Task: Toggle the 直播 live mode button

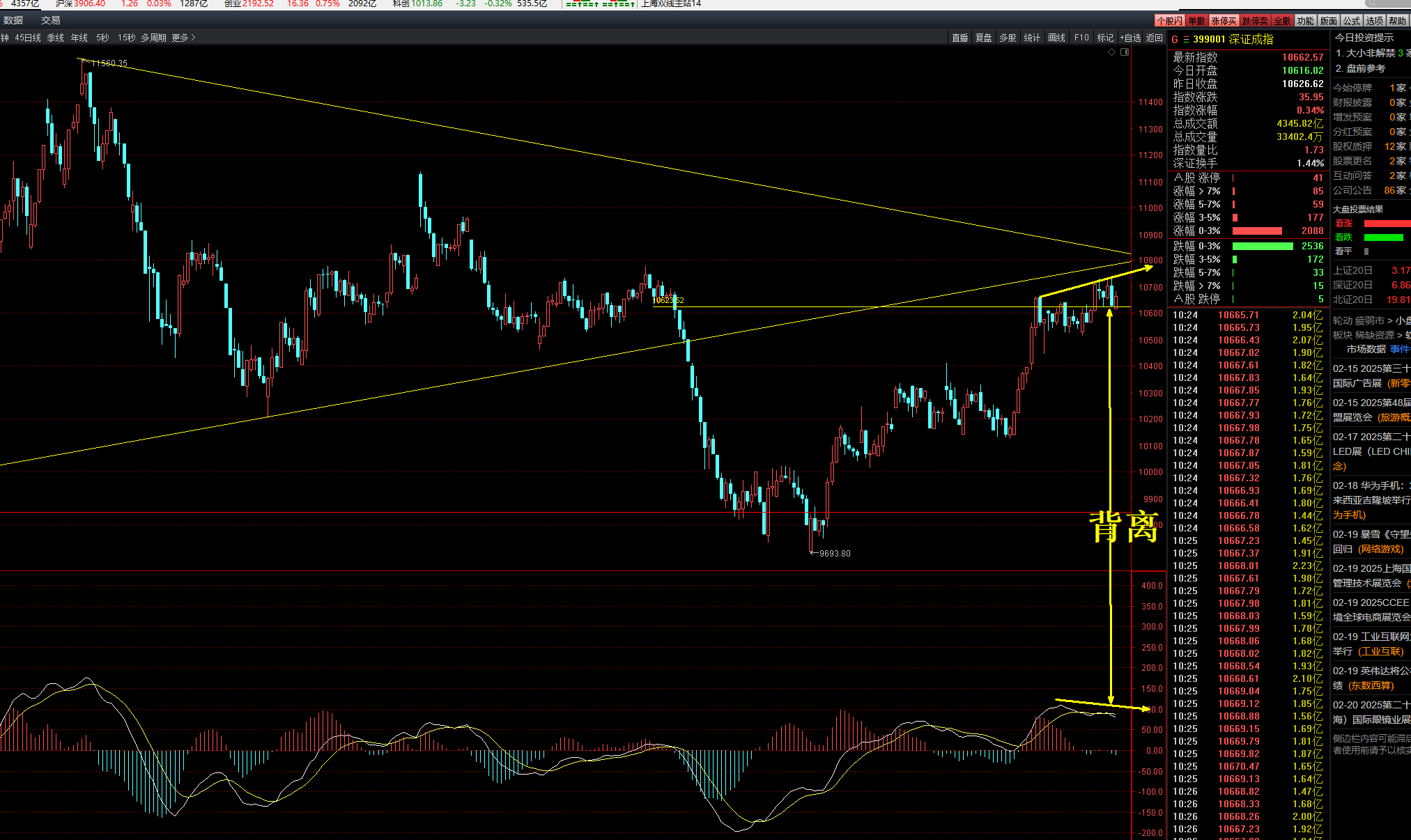Action: tap(960, 38)
